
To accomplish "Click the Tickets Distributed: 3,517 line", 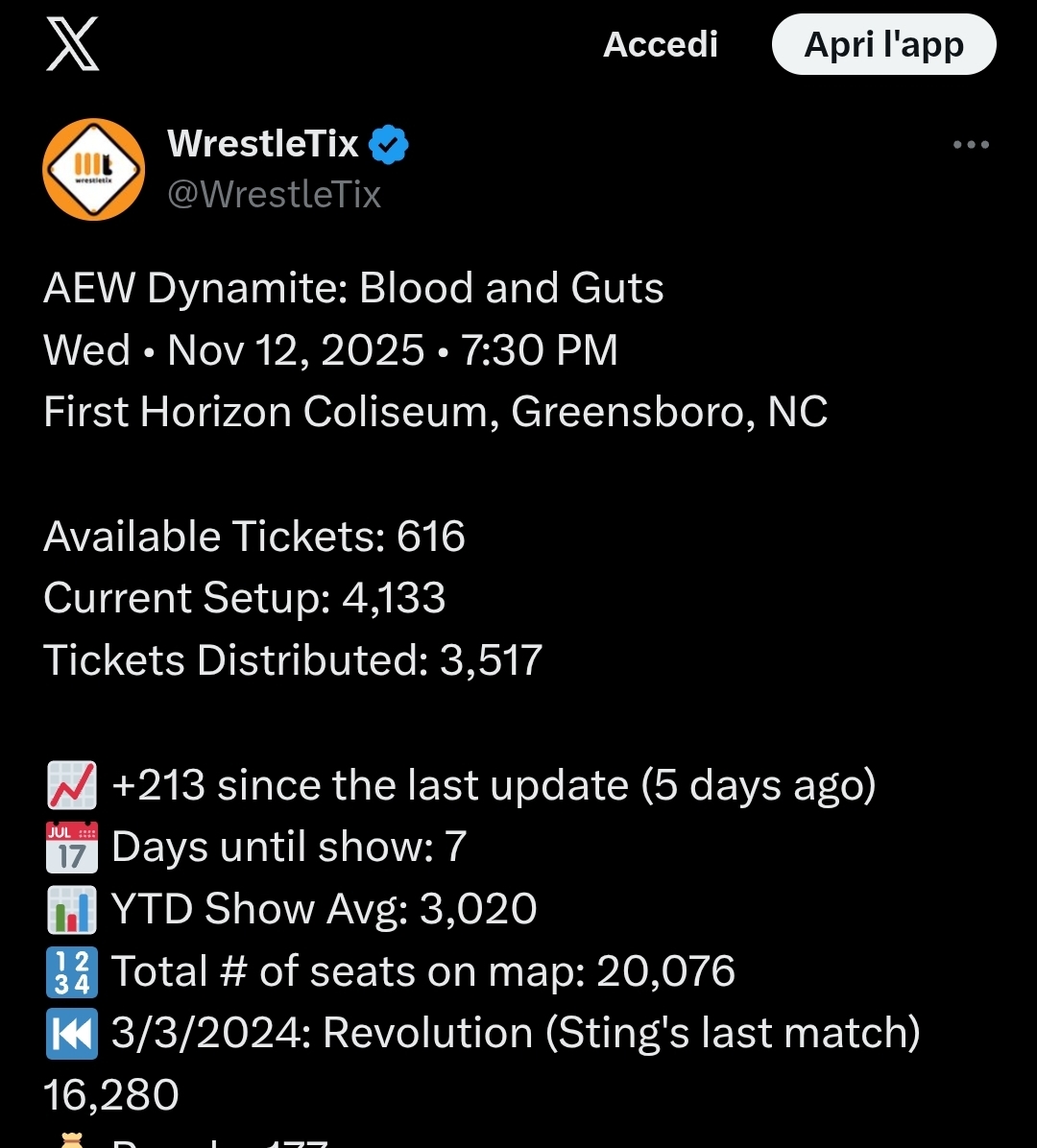I will pyautogui.click(x=293, y=659).
